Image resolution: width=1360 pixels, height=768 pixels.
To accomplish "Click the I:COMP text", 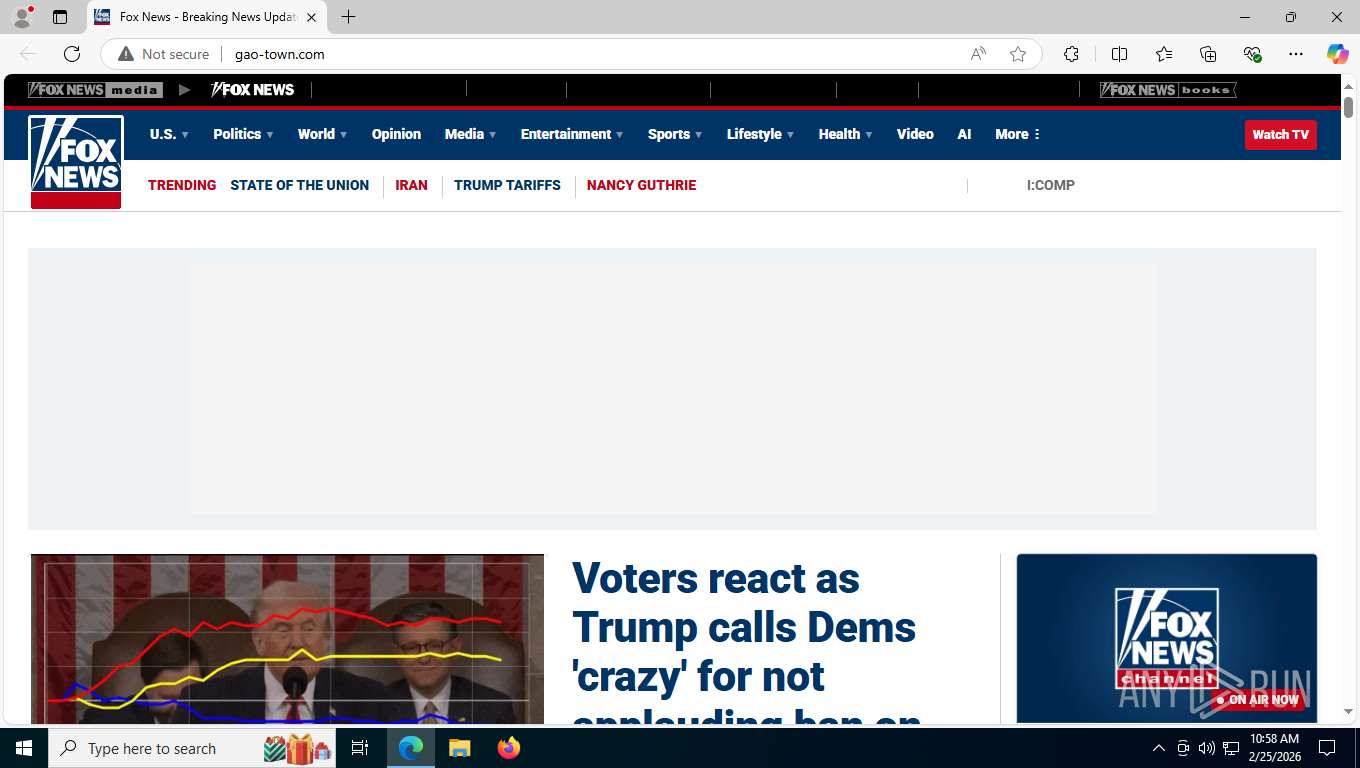I will tap(1050, 185).
